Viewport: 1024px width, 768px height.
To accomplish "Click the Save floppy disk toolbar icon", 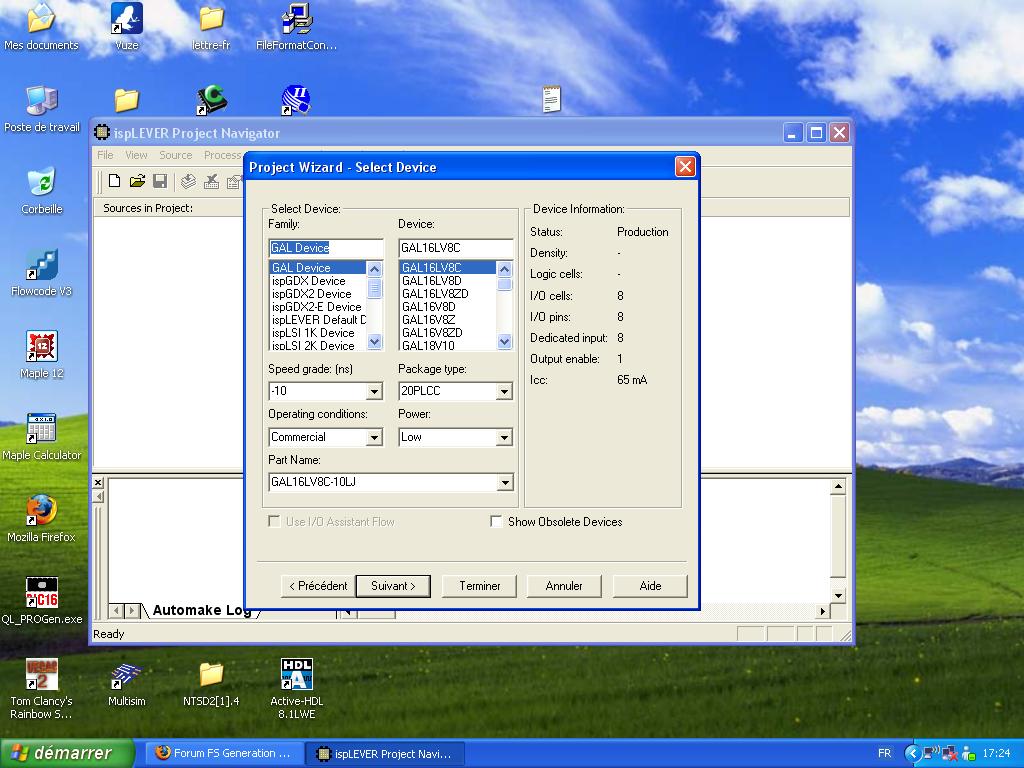I will (x=159, y=181).
